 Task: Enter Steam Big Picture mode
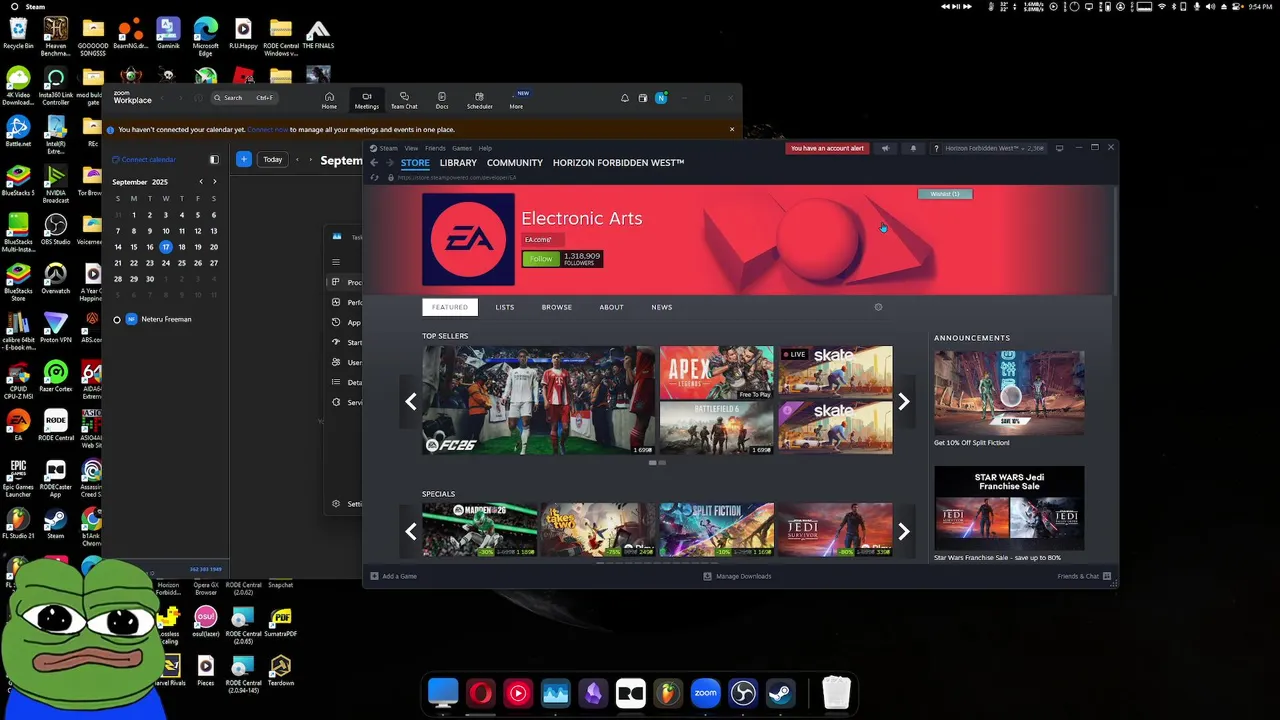coord(1060,148)
